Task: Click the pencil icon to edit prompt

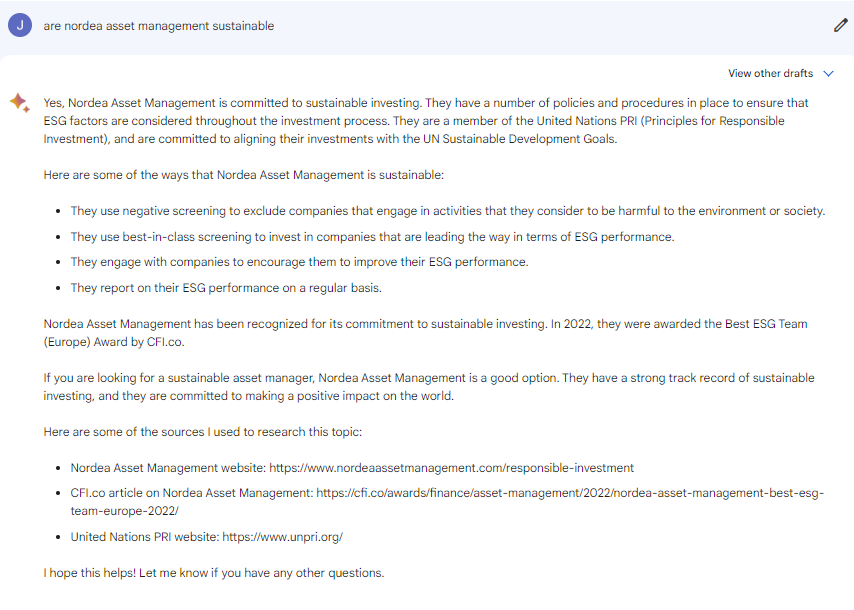Action: [x=840, y=26]
